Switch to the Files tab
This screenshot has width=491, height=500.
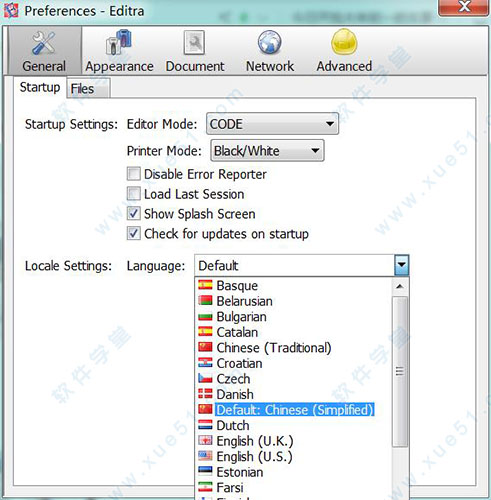(x=88, y=89)
